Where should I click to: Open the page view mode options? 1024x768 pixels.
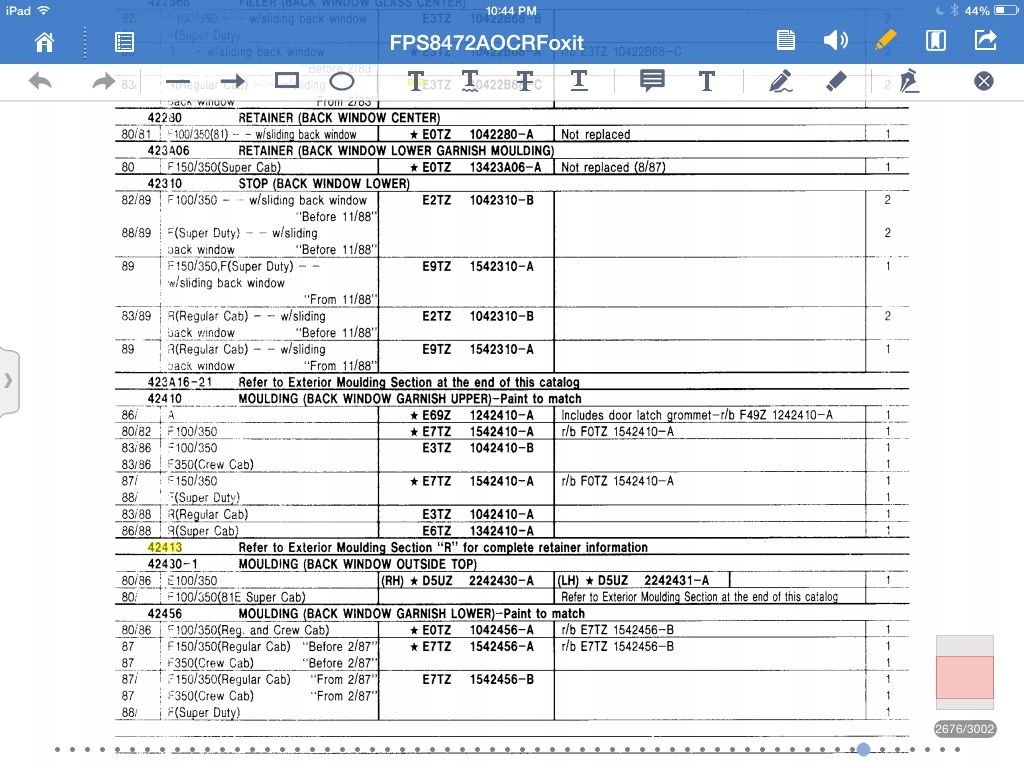(x=786, y=41)
